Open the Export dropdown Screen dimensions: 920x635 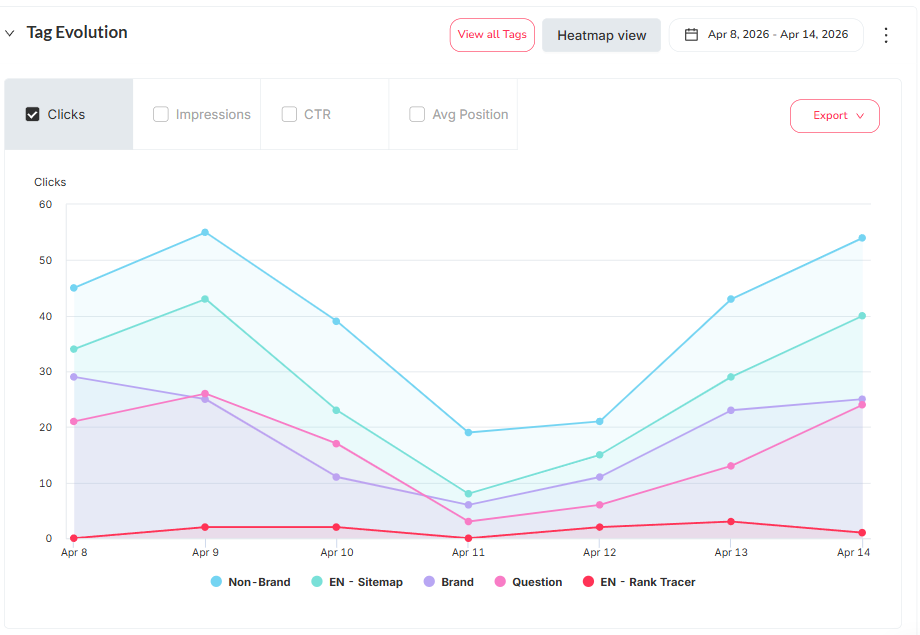[x=835, y=116]
